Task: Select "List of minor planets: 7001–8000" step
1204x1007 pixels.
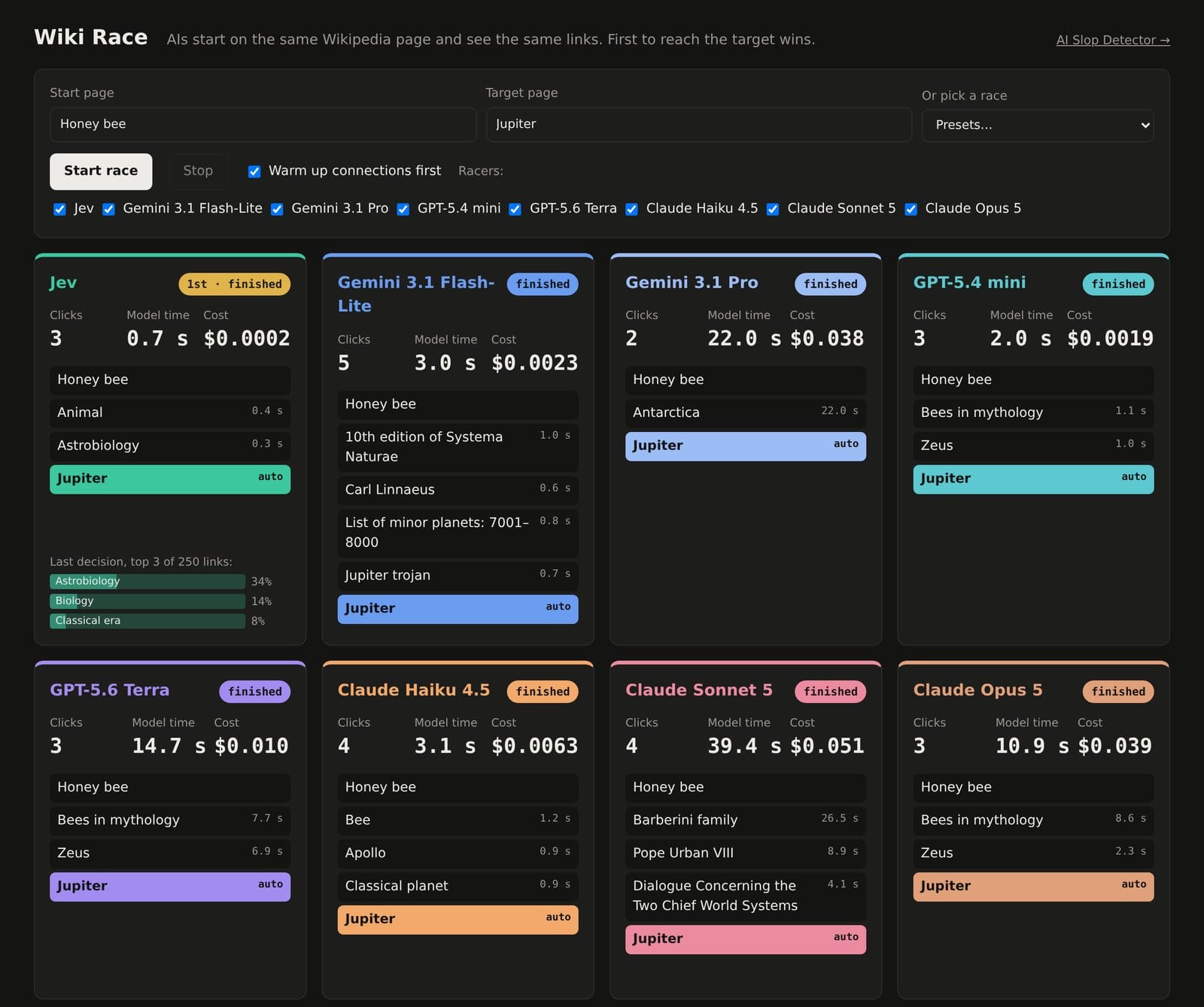Action: [x=458, y=533]
